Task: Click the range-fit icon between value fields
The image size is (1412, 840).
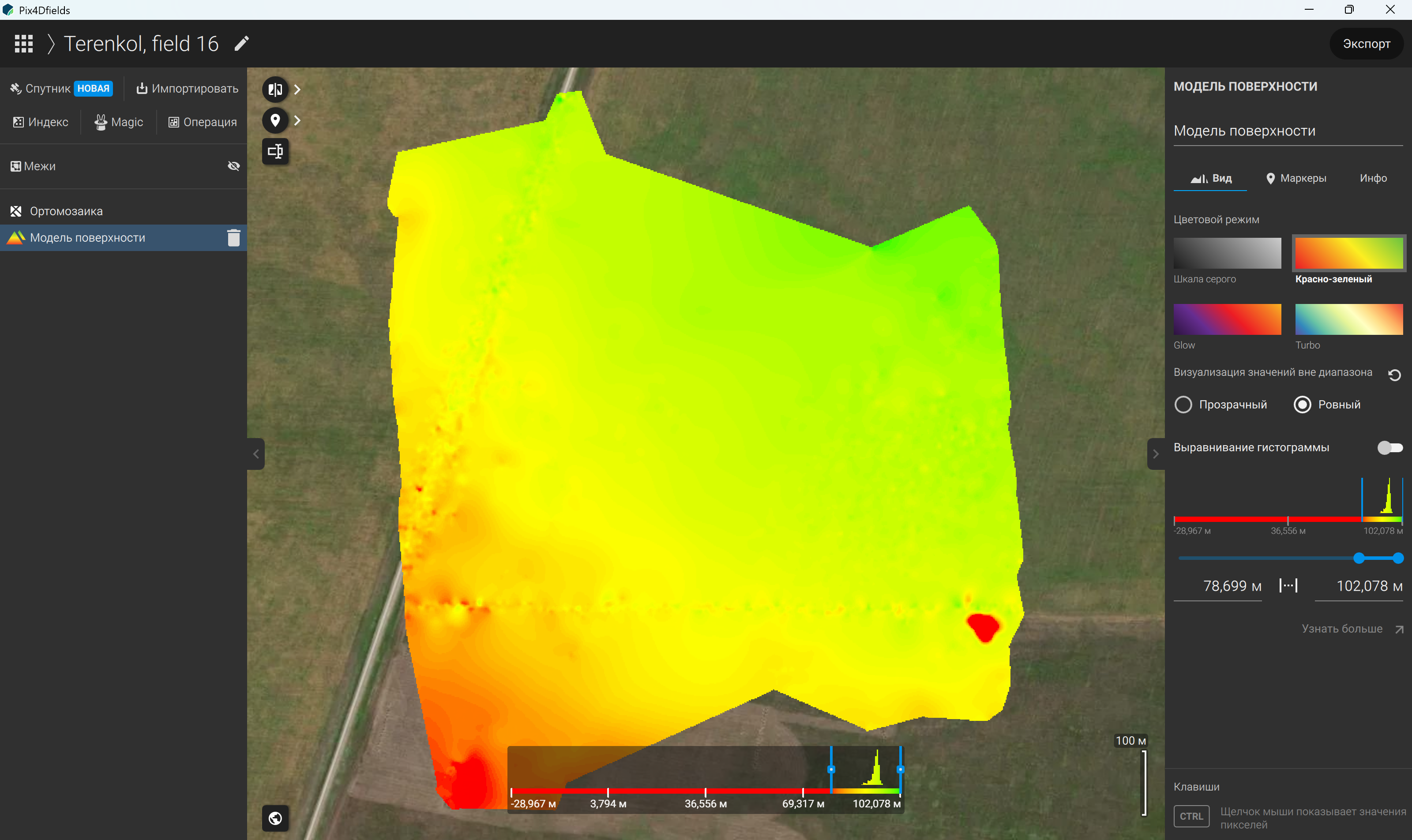Action: pos(1288,585)
